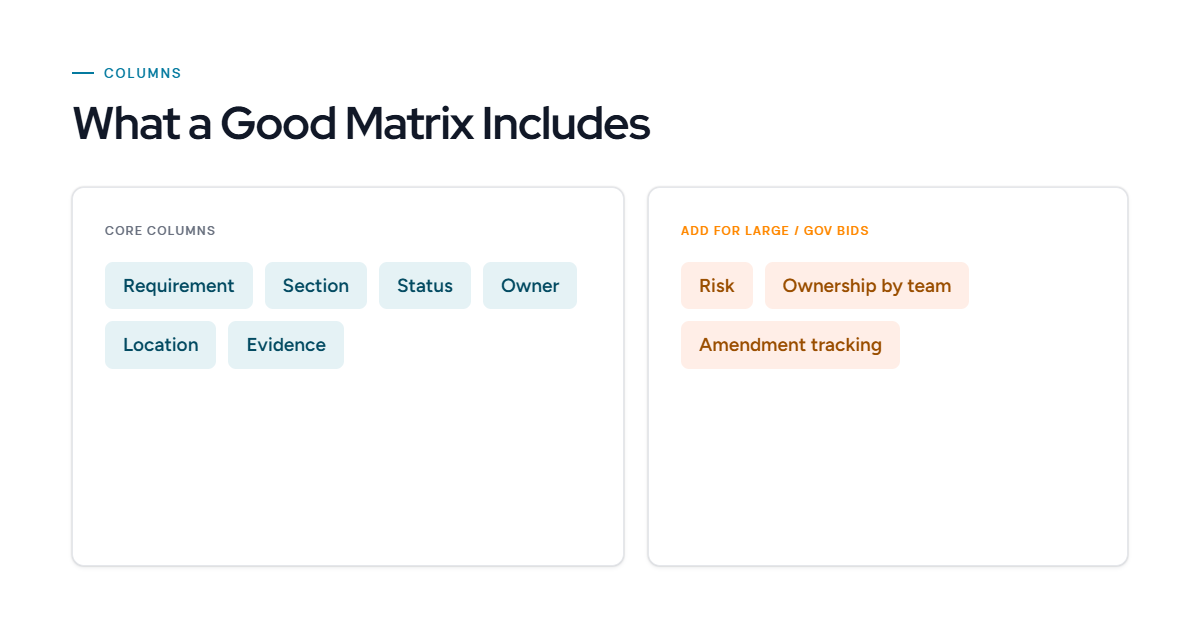Viewport: 1200px width, 630px height.
Task: Select the Amendment tracking chip
Action: 790,345
